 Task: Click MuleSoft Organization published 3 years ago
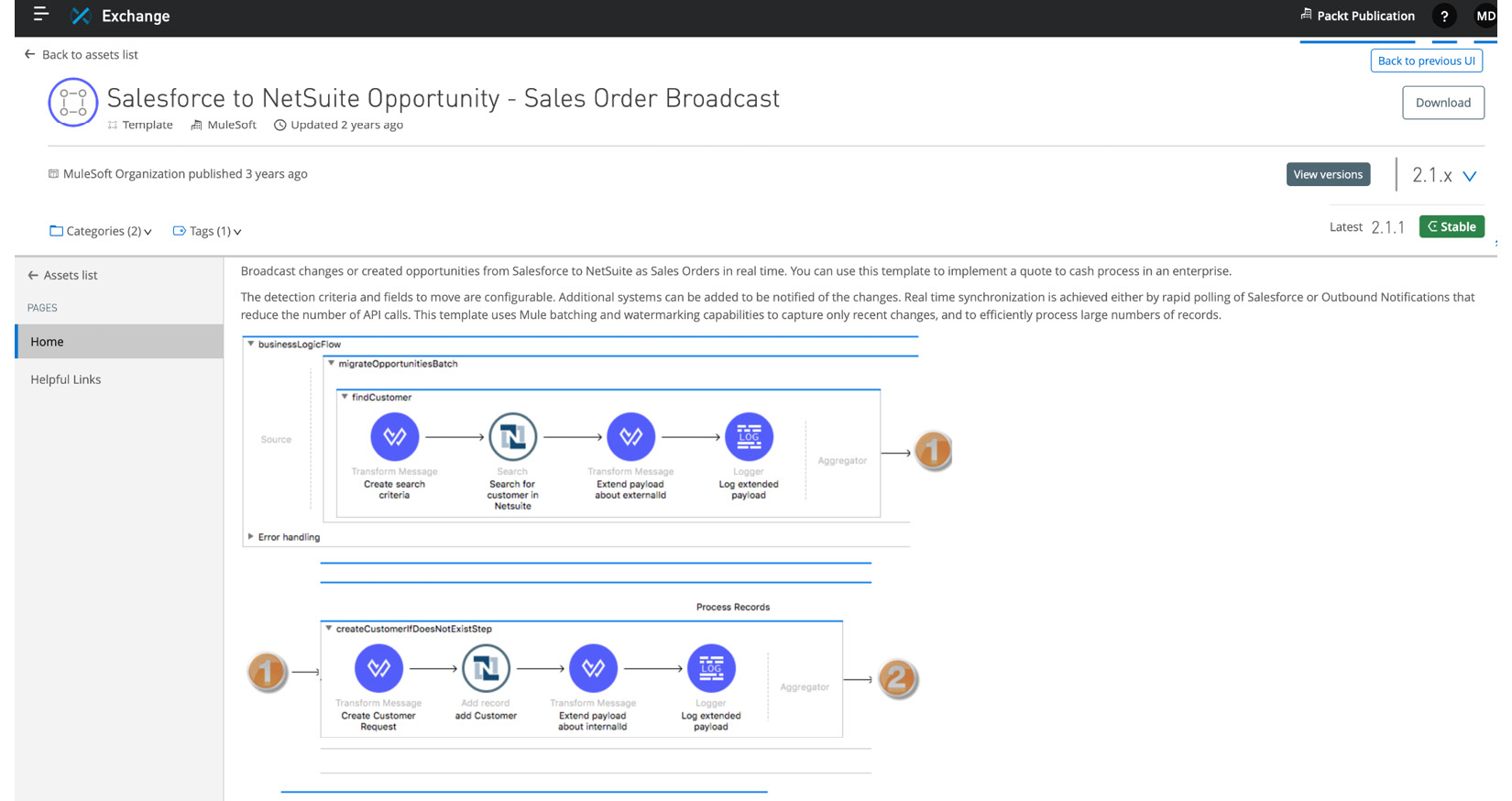[x=185, y=173]
